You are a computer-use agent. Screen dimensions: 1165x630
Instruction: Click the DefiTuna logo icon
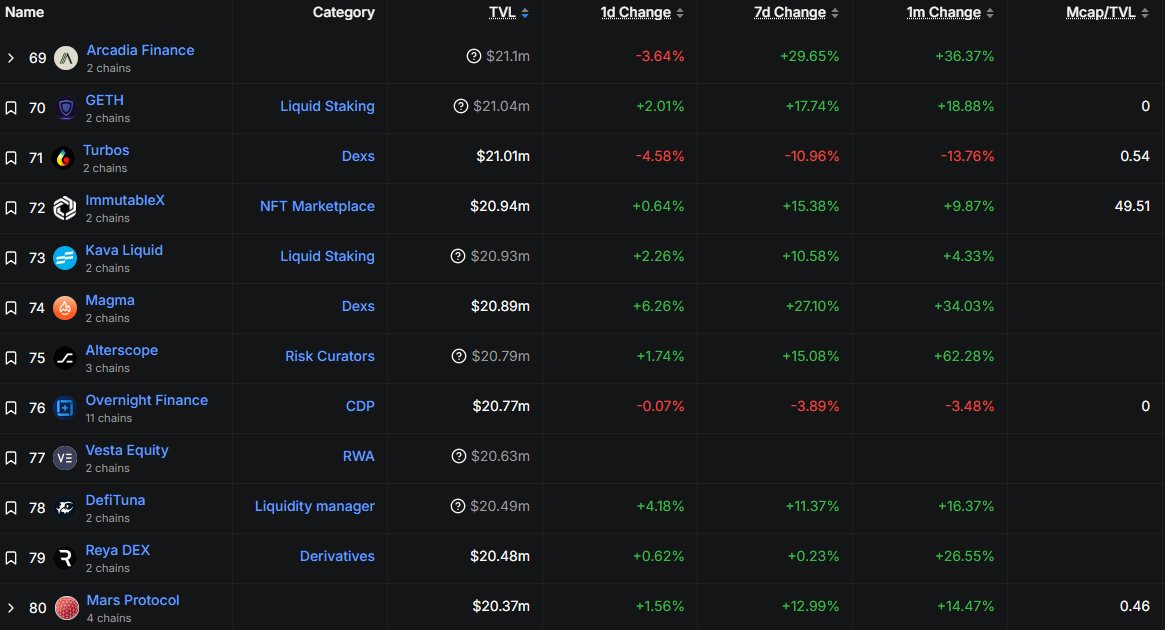tap(65, 508)
